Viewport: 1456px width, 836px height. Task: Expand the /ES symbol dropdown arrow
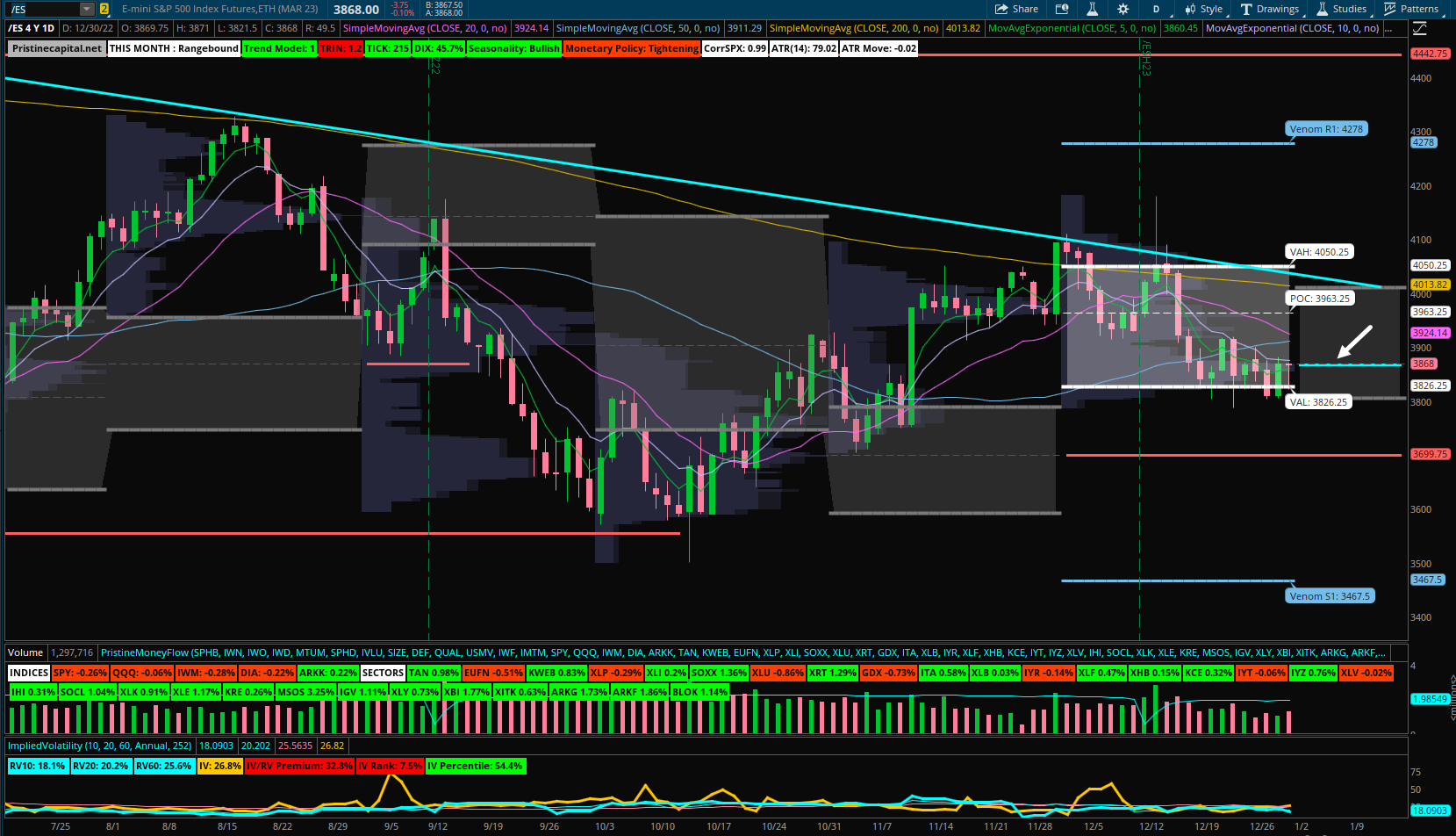coord(86,9)
